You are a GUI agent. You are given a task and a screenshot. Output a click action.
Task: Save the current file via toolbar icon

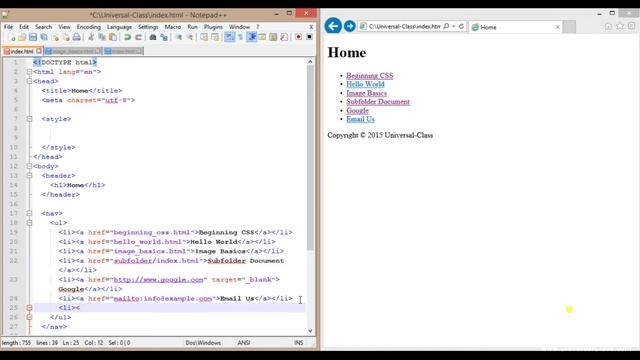click(33, 37)
